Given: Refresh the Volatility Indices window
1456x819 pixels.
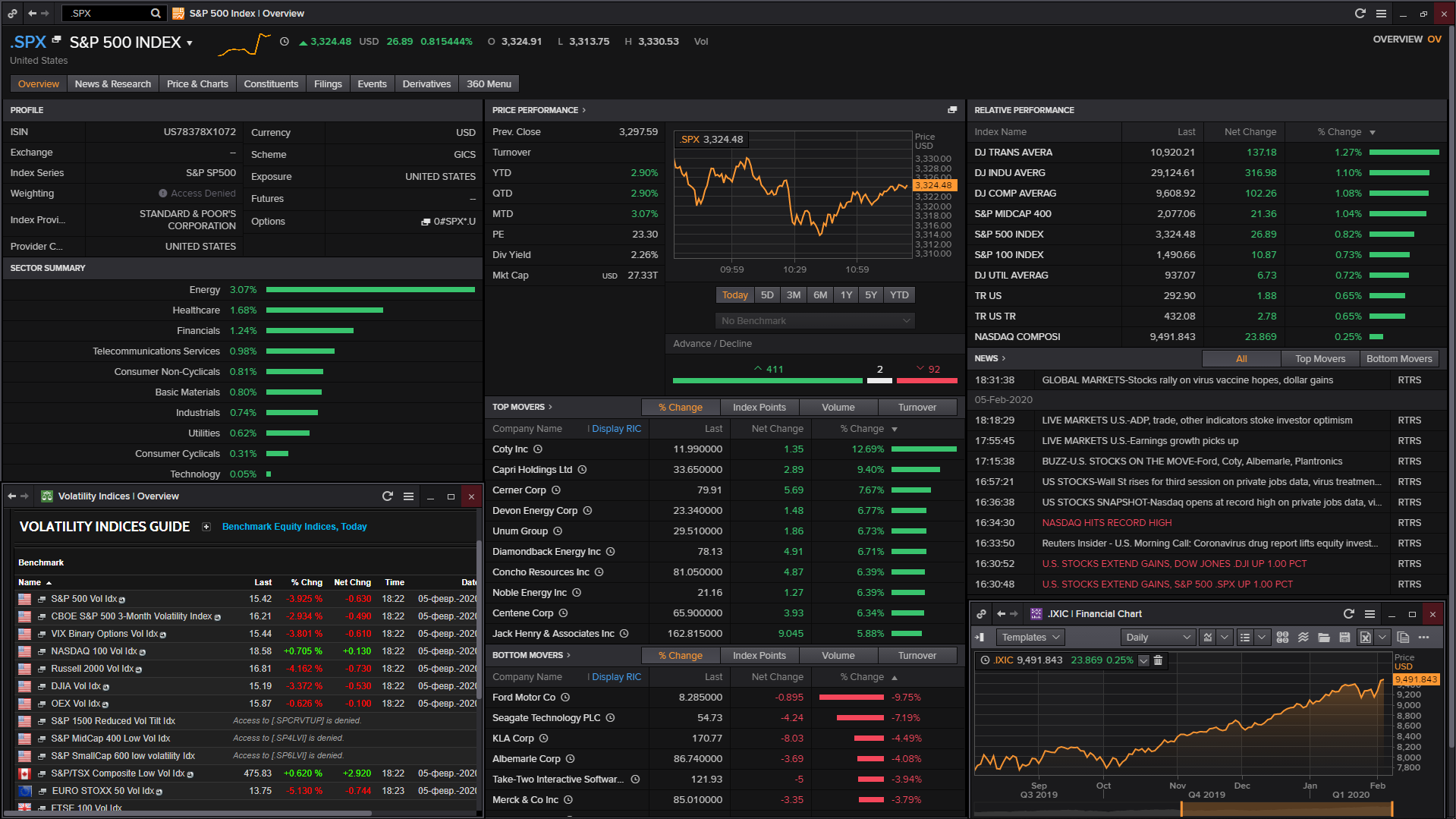Looking at the screenshot, I should [x=388, y=496].
